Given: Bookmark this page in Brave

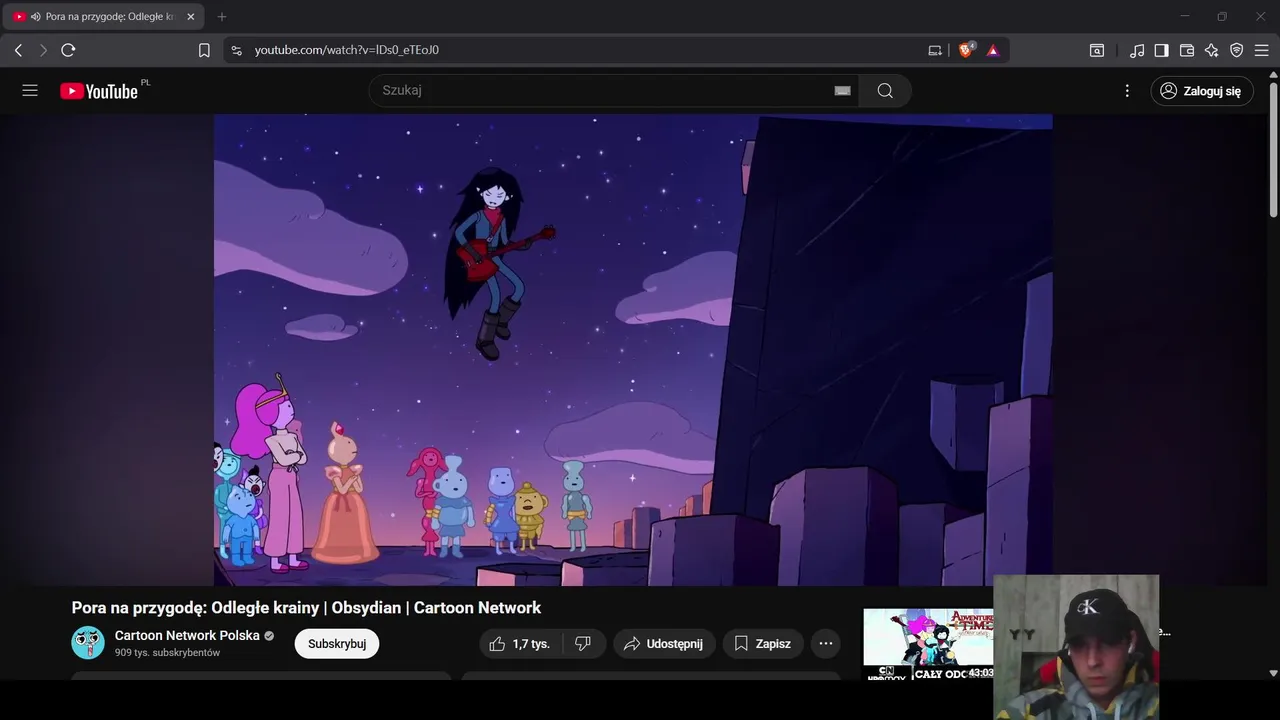Looking at the screenshot, I should [204, 50].
